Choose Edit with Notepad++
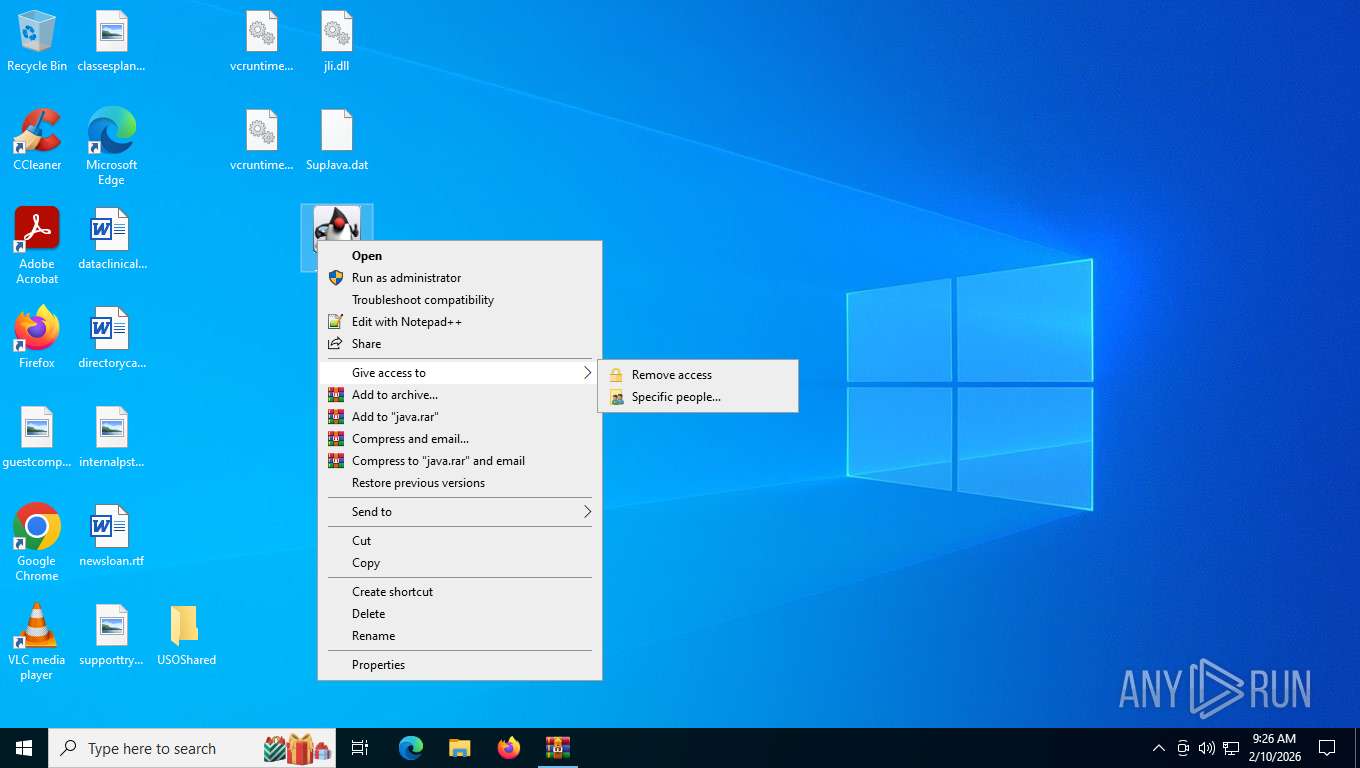This screenshot has height=768, width=1360. 460,322
